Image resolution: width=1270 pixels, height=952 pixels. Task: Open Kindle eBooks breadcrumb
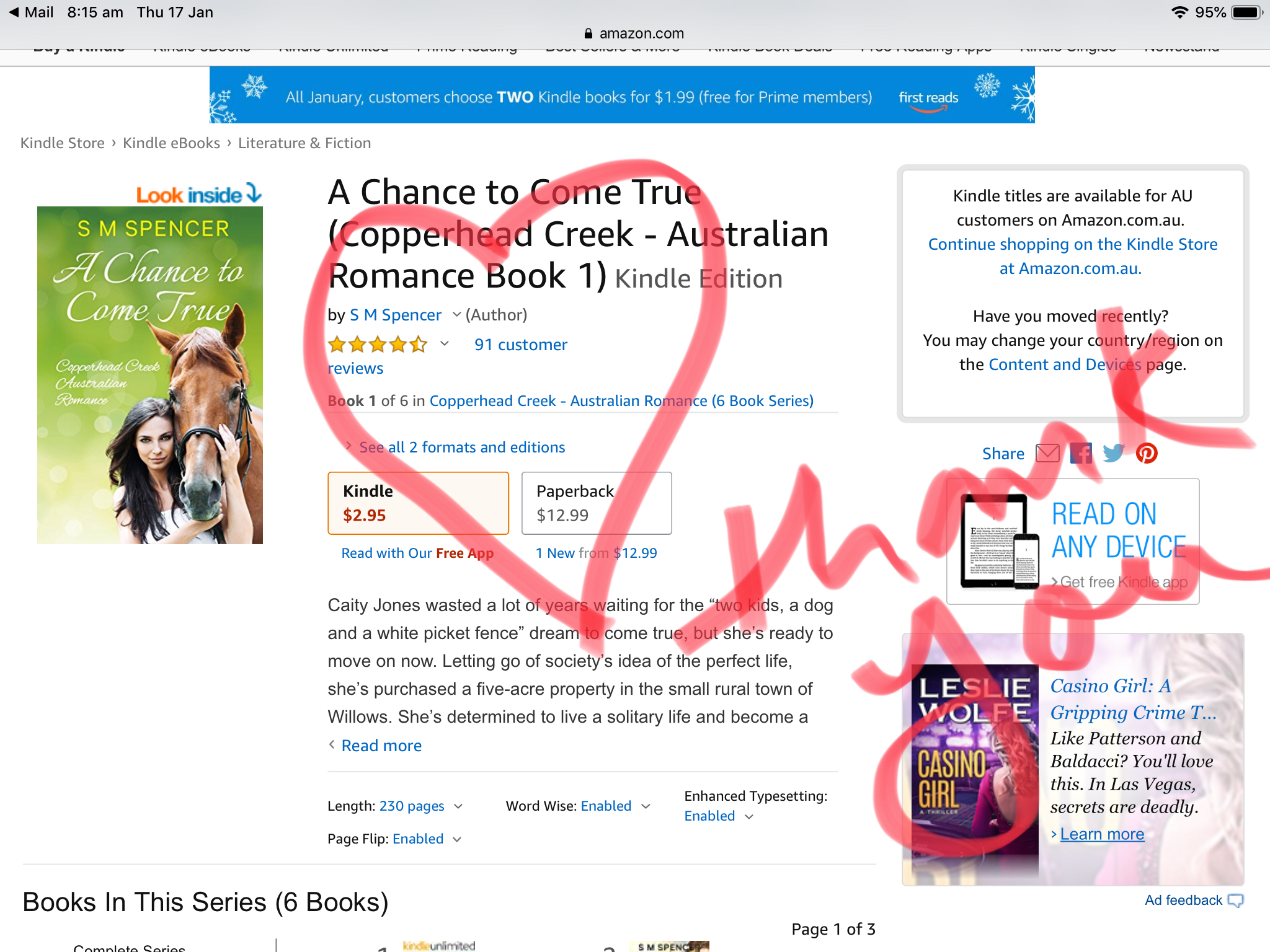(x=171, y=143)
